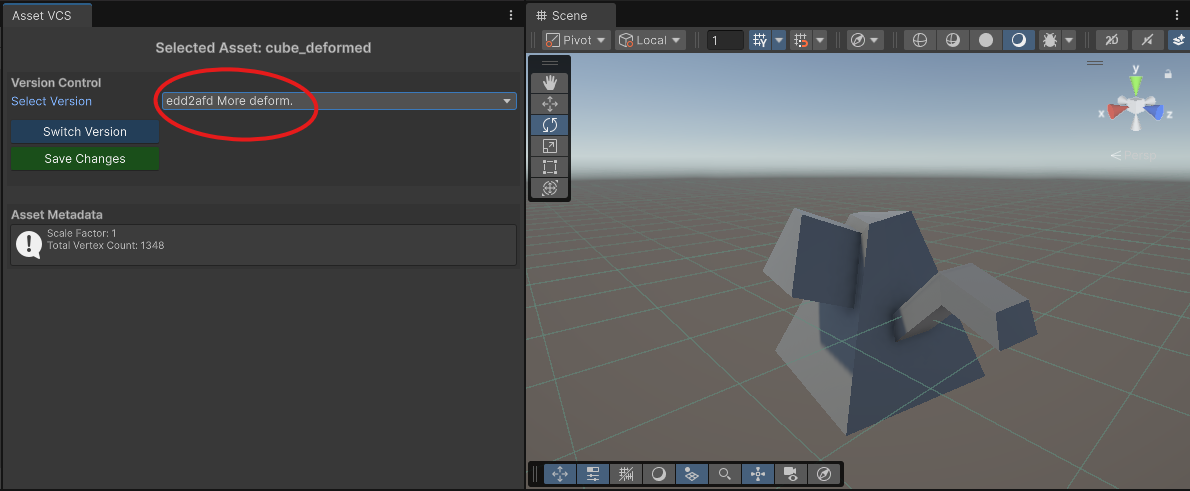Viewport: 1190px width, 491px height.
Task: Toggle grid snapping in Scene toolbar
Action: pos(800,40)
